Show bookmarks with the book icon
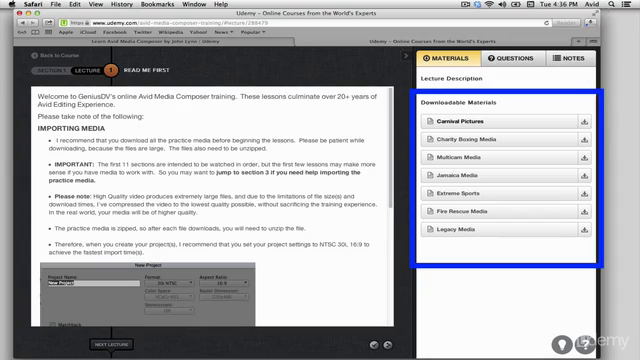The image size is (640, 360). coord(36,32)
